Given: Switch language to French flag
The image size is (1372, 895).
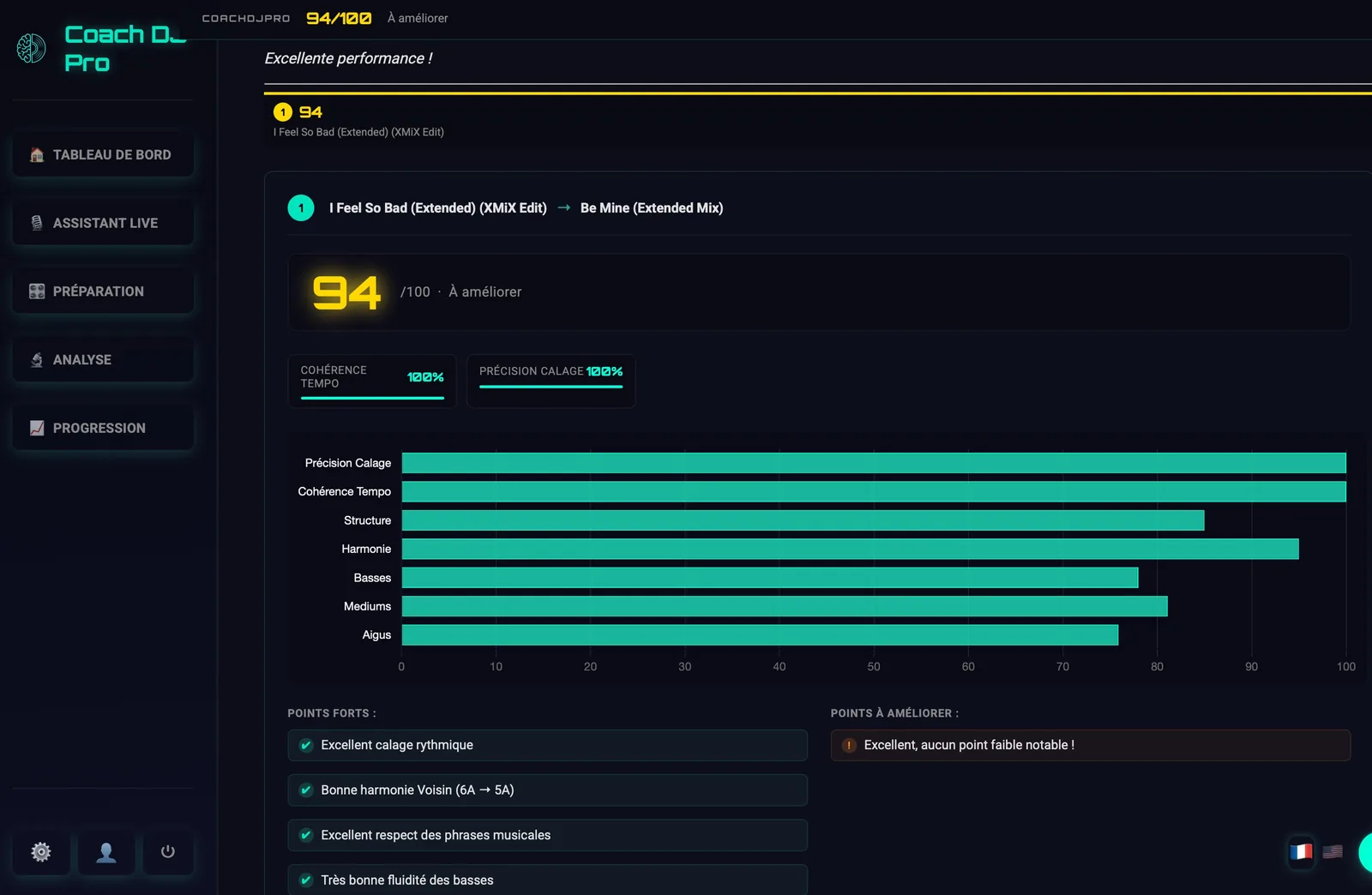Looking at the screenshot, I should click(1301, 851).
